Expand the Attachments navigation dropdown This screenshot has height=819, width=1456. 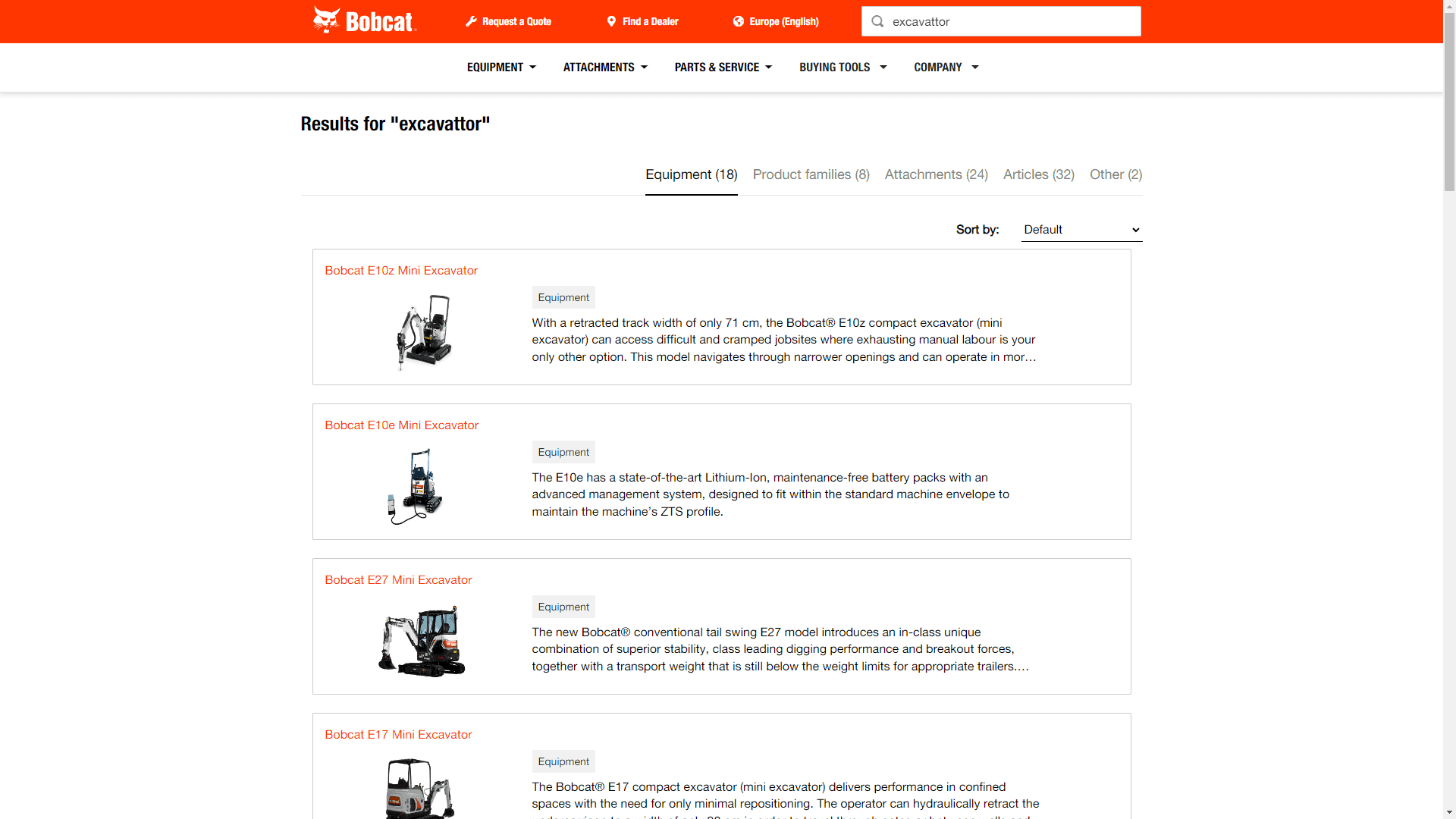click(x=605, y=67)
